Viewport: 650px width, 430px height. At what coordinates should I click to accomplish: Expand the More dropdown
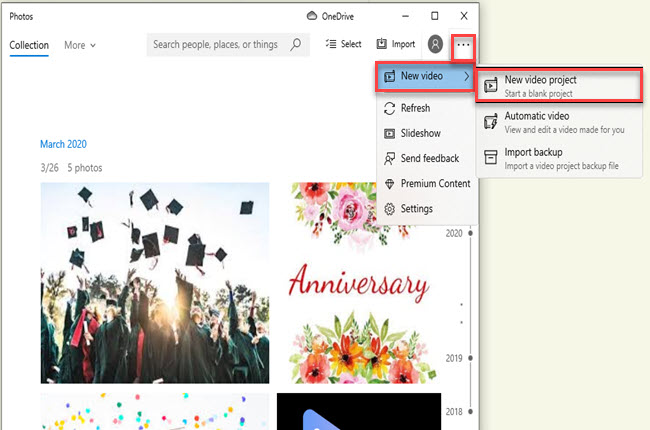click(80, 45)
